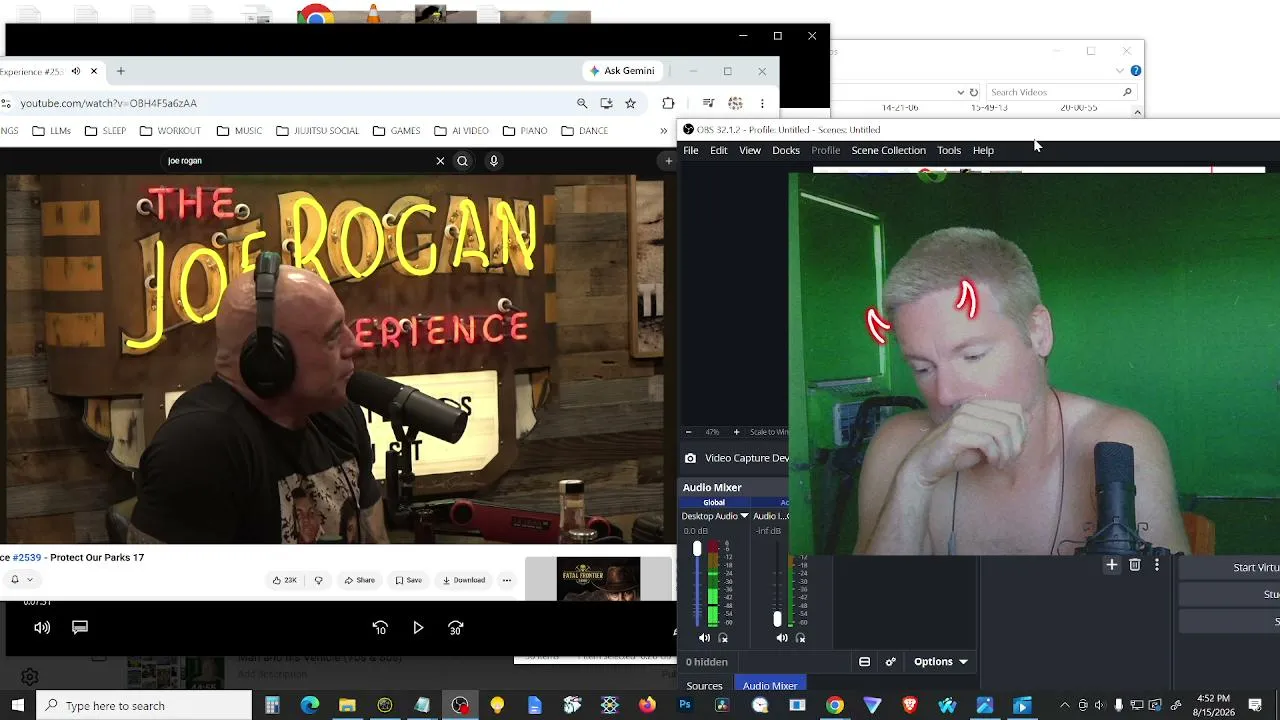Open advanced audio properties gears icon
Viewport: 1280px width, 720px height.
pos(890,662)
